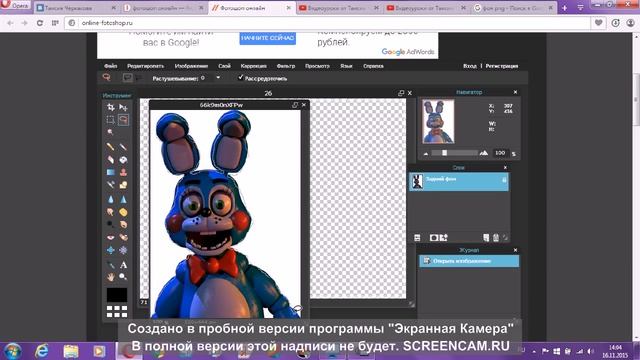Screen dimensions: 640x360
Task: Select the Sponge tool
Action: 123,212
